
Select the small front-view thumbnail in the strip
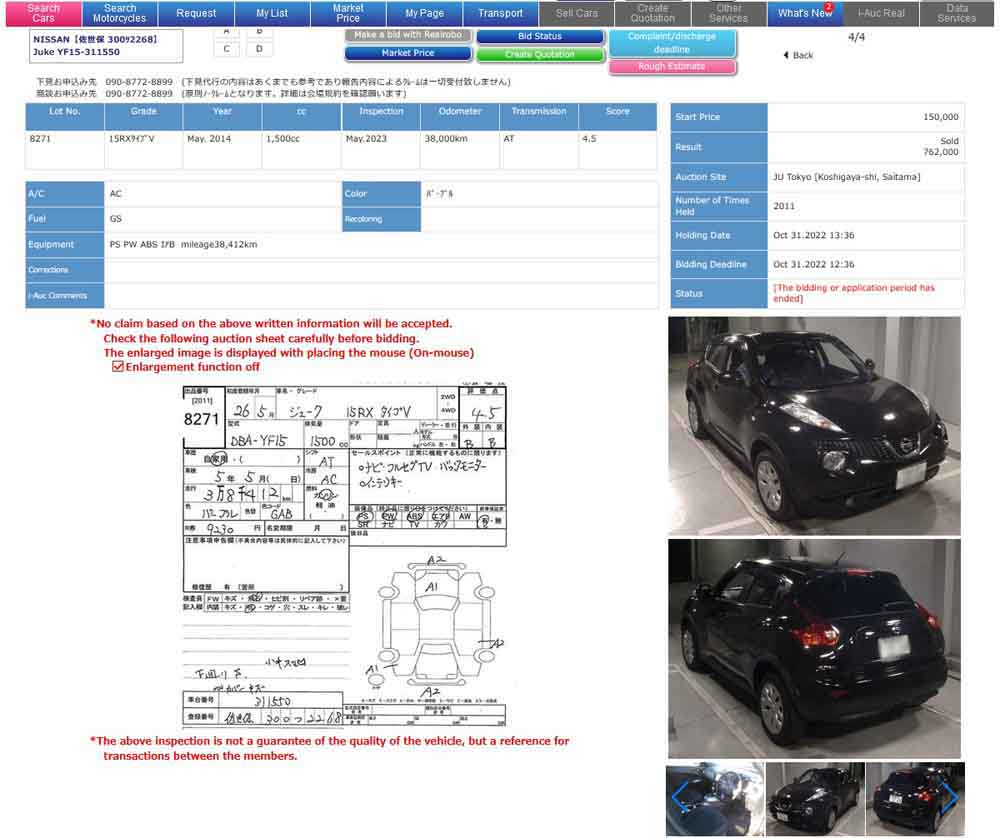tap(814, 798)
